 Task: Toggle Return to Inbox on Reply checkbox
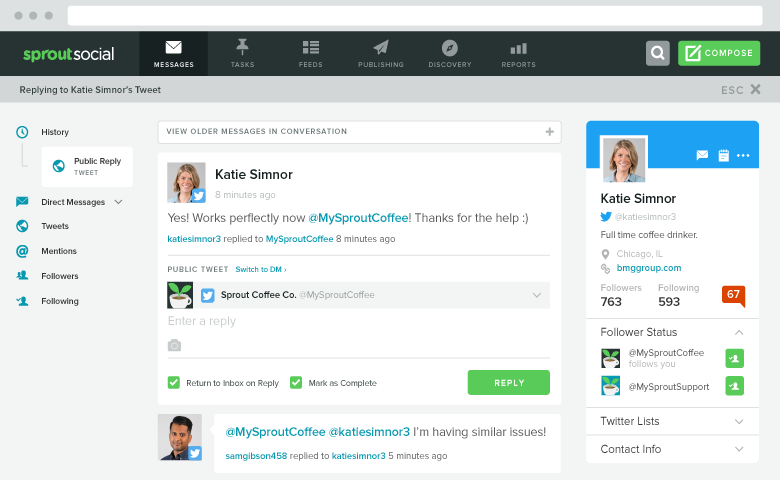point(174,383)
